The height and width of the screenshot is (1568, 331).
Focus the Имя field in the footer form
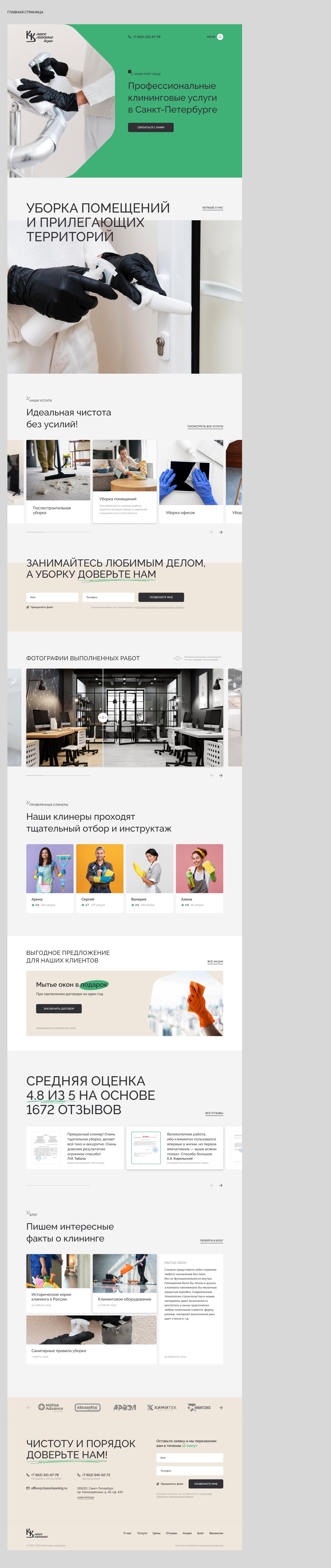(x=190, y=1458)
